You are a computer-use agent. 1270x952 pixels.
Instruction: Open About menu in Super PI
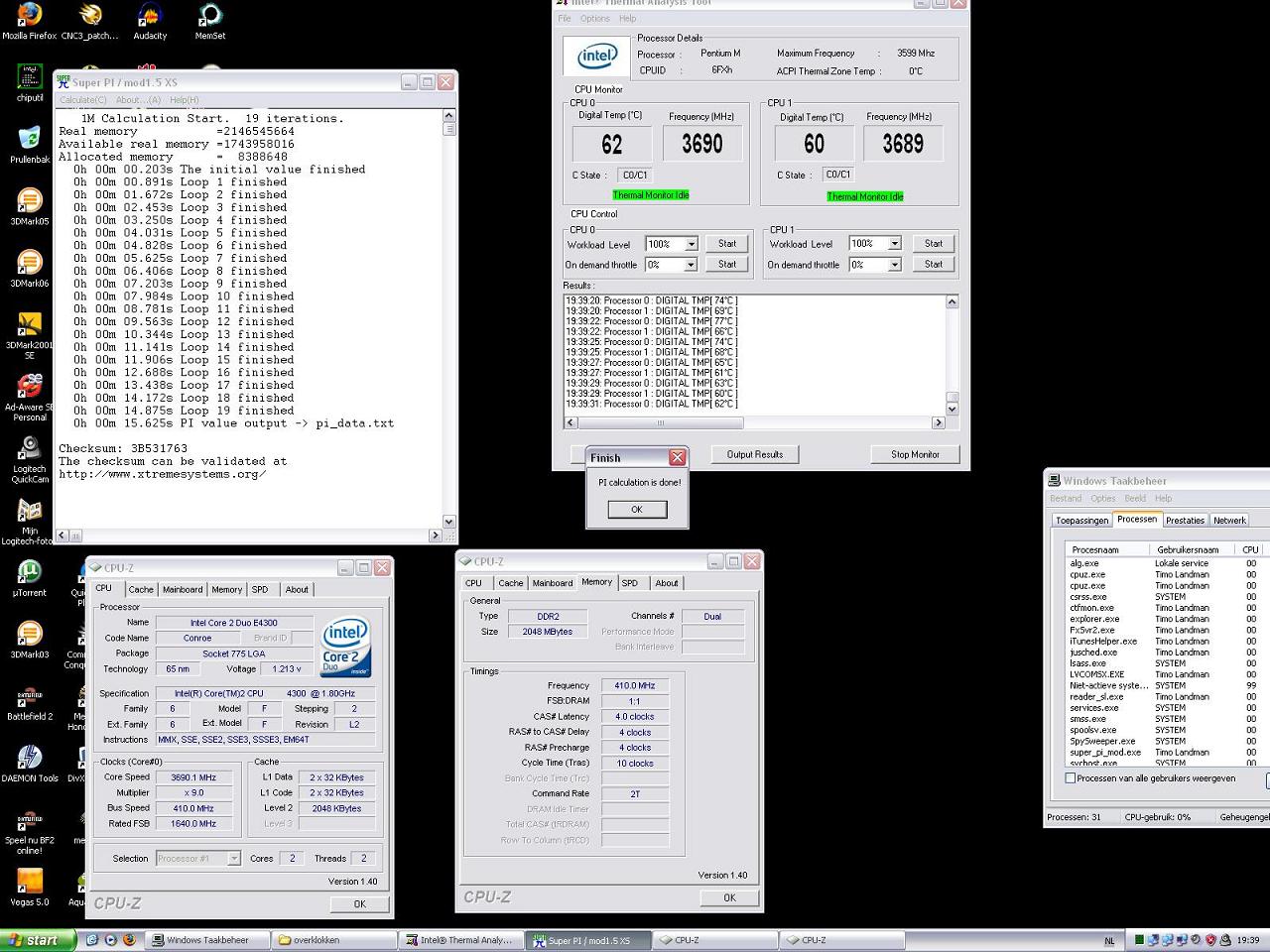[137, 100]
